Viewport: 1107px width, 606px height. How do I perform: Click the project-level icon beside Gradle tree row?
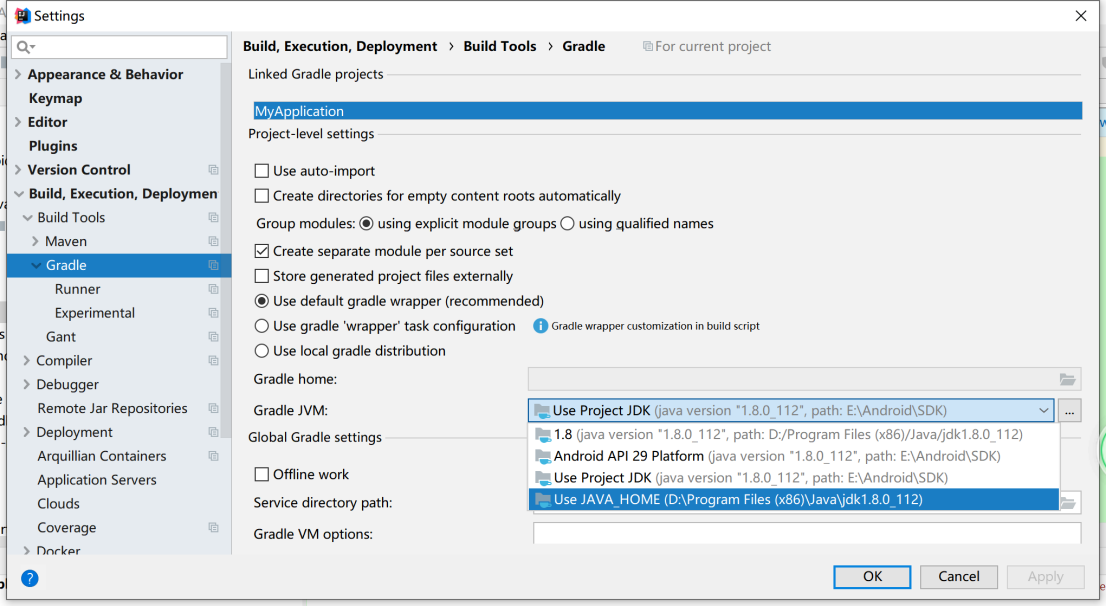coord(213,266)
